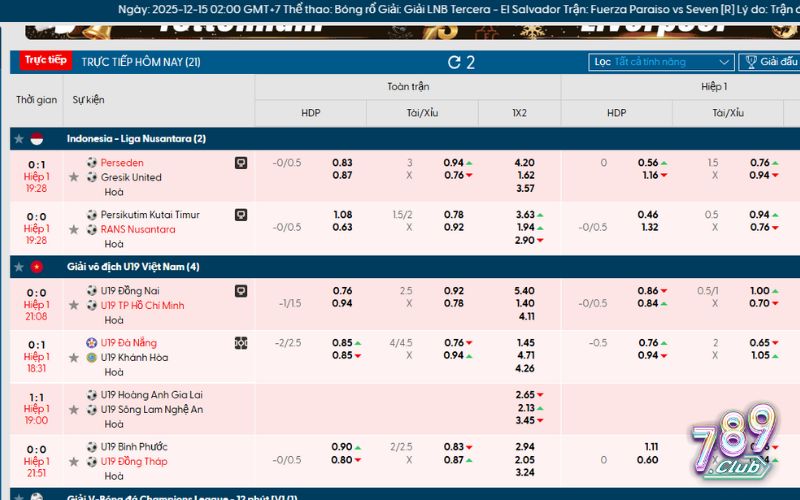Click the '1X2' column header
Image resolution: width=800 pixels, height=500 pixels.
pyautogui.click(x=519, y=113)
